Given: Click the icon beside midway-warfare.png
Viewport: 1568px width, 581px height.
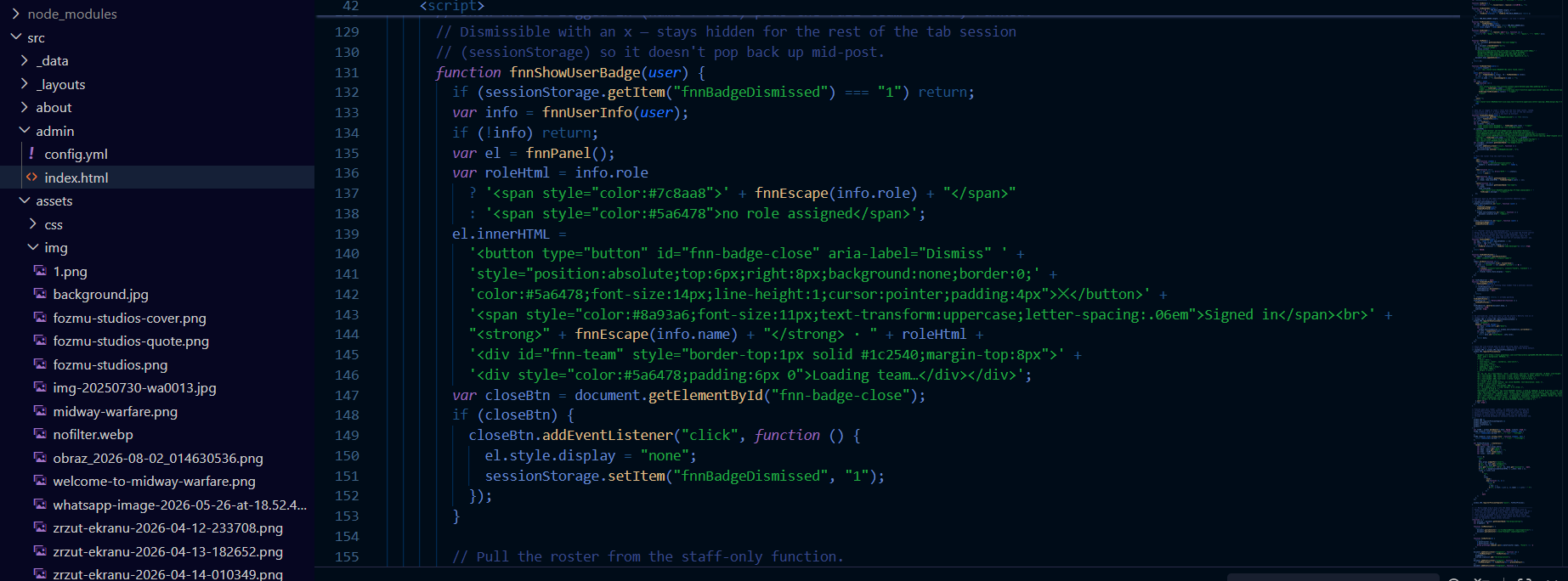Looking at the screenshot, I should tap(40, 411).
